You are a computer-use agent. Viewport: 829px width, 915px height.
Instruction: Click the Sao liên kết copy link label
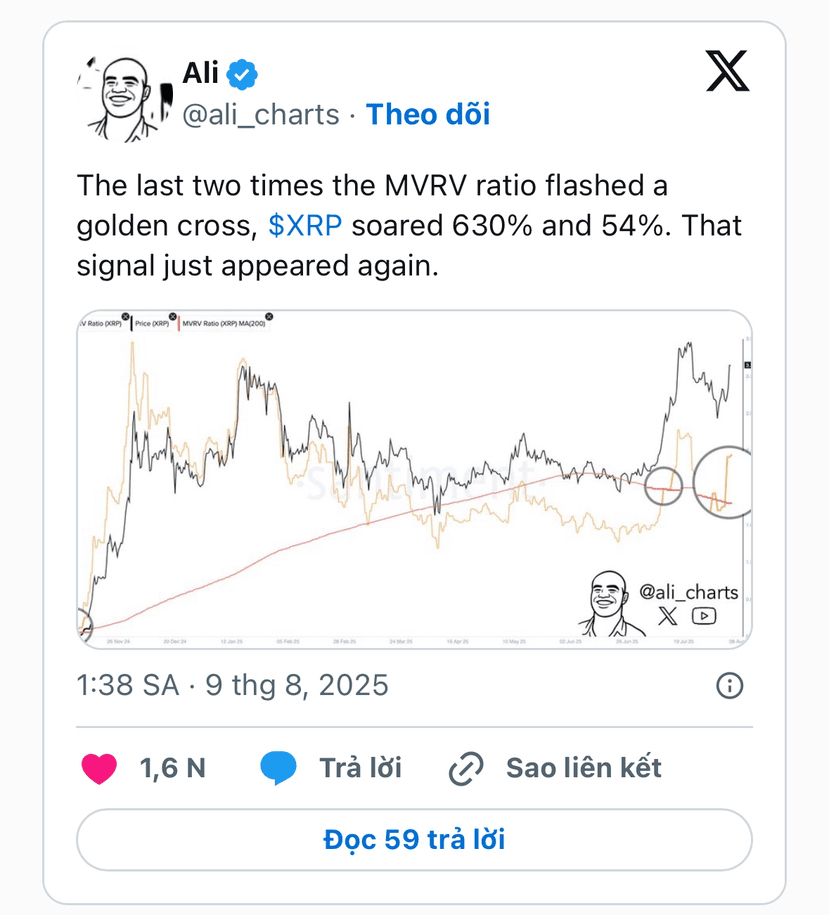pos(583,768)
